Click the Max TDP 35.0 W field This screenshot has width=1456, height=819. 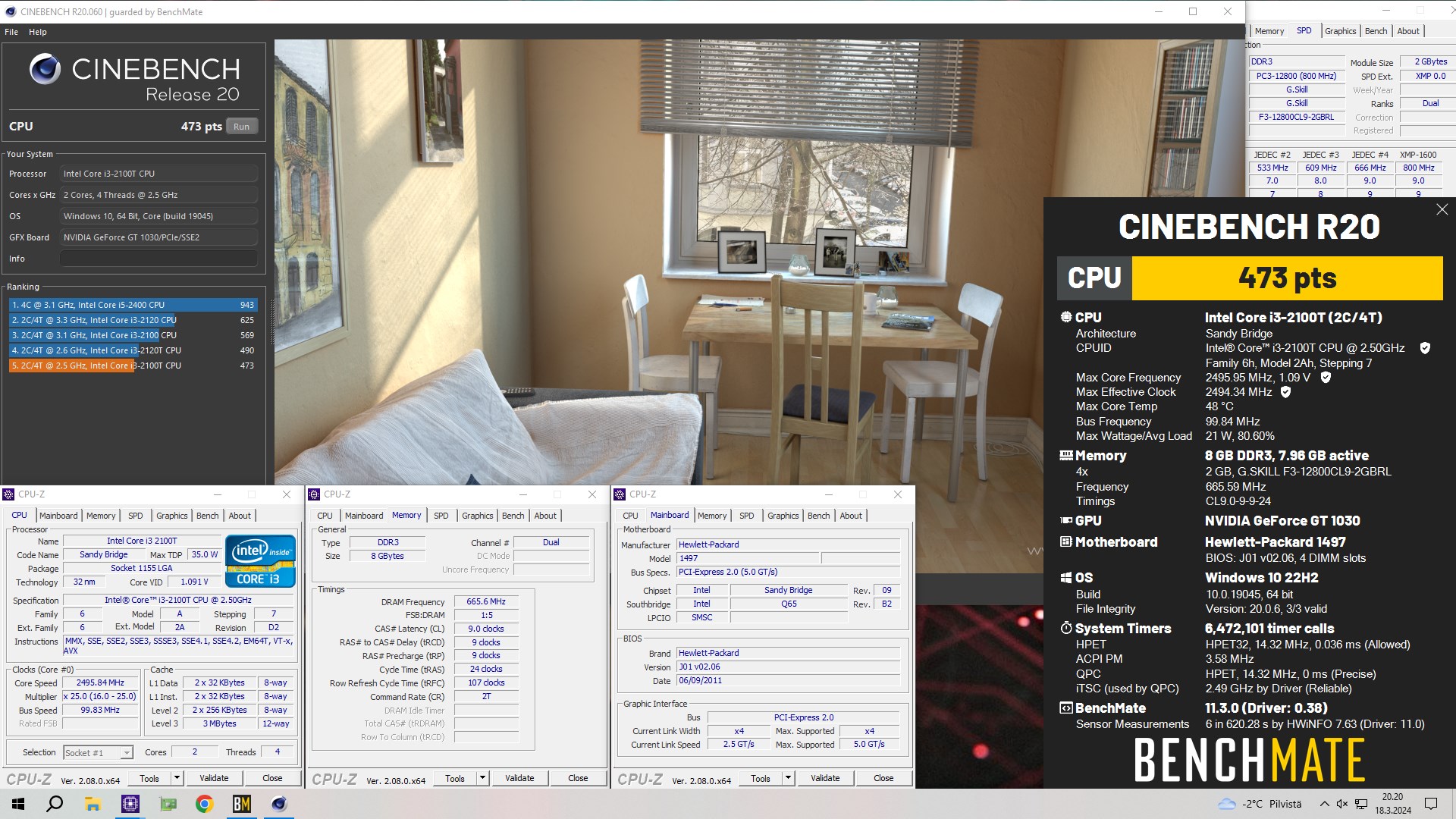point(204,555)
